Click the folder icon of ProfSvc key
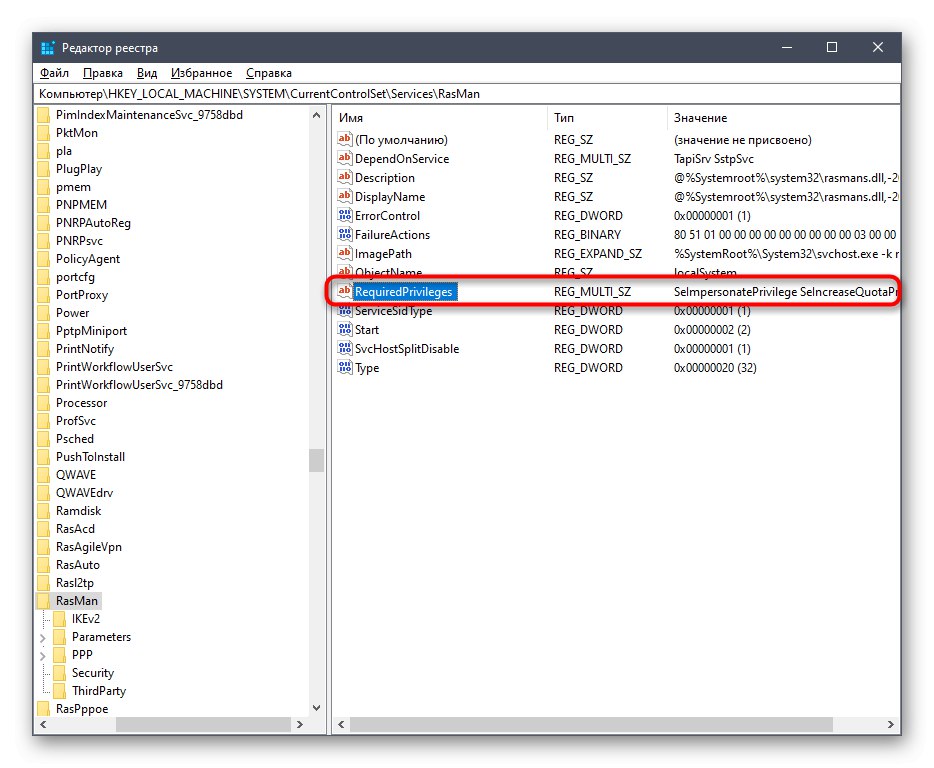This screenshot has width=934, height=768. (43, 421)
